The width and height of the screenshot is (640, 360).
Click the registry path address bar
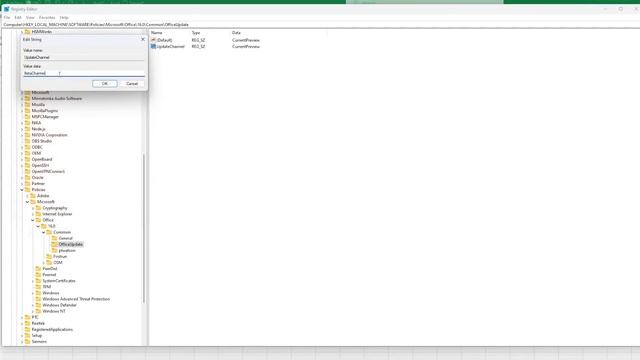[x=320, y=24]
